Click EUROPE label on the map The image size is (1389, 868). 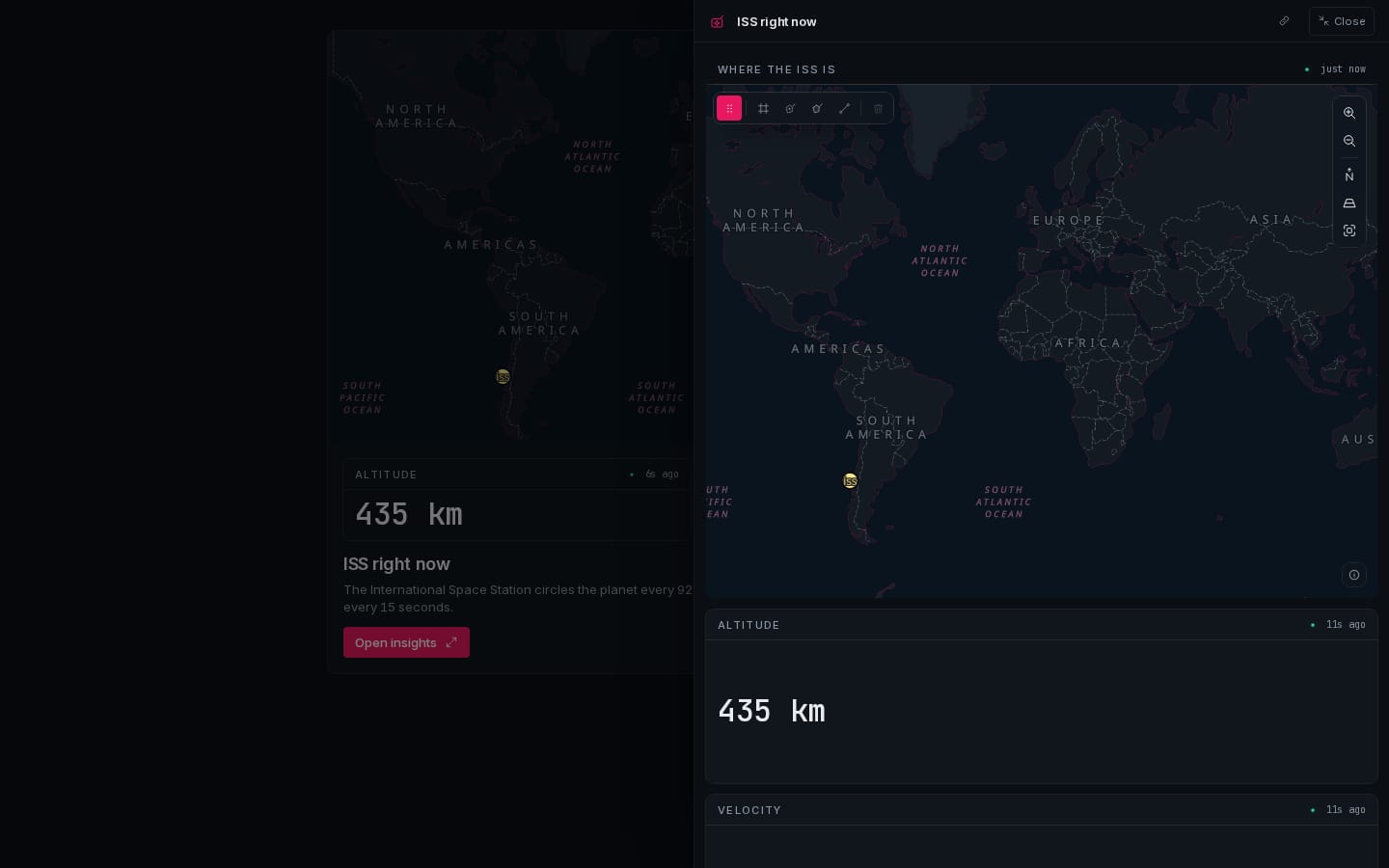tap(1069, 220)
